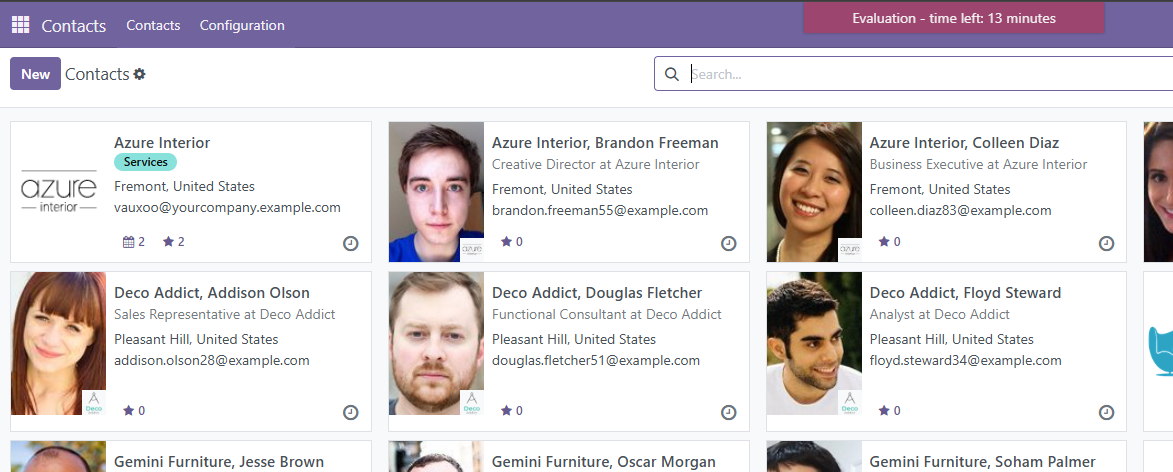
Task: Click the search magnifier icon
Action: pyautogui.click(x=672, y=74)
